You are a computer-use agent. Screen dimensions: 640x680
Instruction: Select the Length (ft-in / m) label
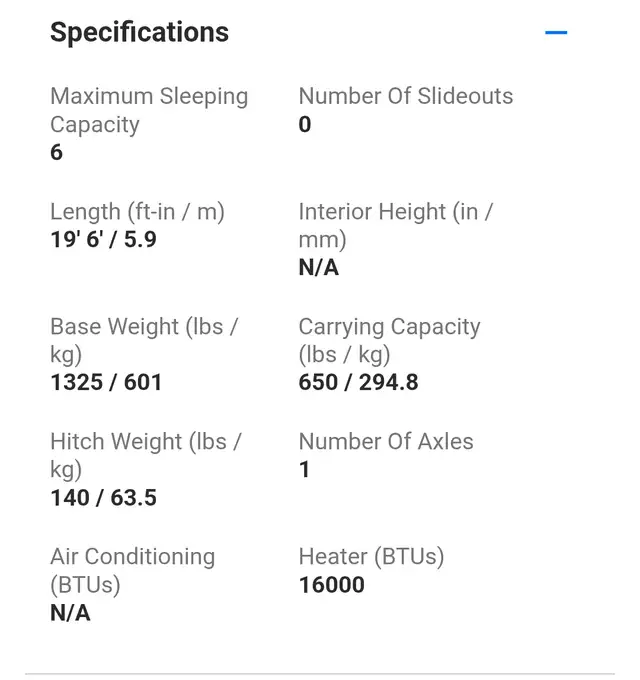(x=137, y=212)
